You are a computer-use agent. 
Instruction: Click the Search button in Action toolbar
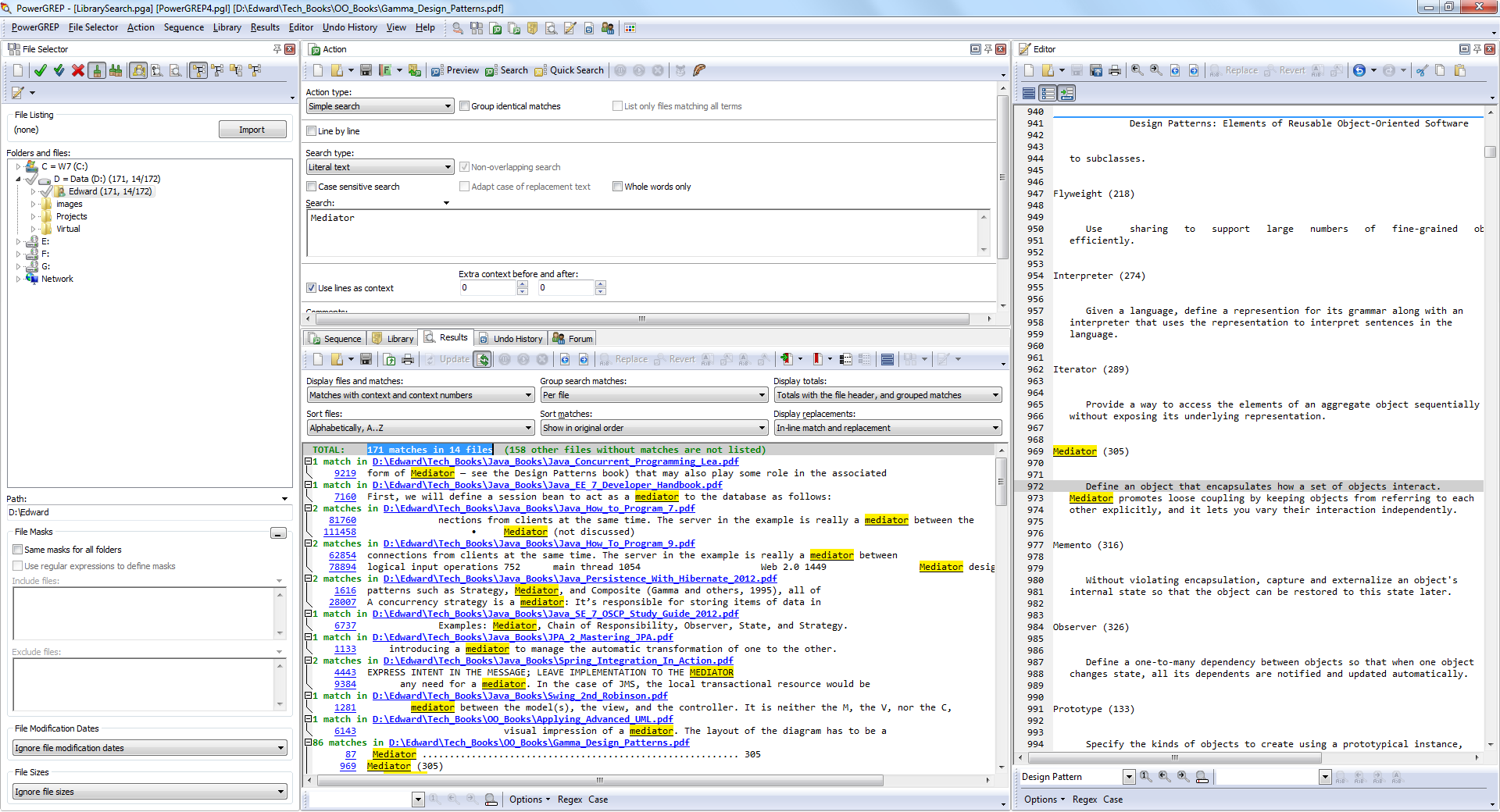(506, 70)
